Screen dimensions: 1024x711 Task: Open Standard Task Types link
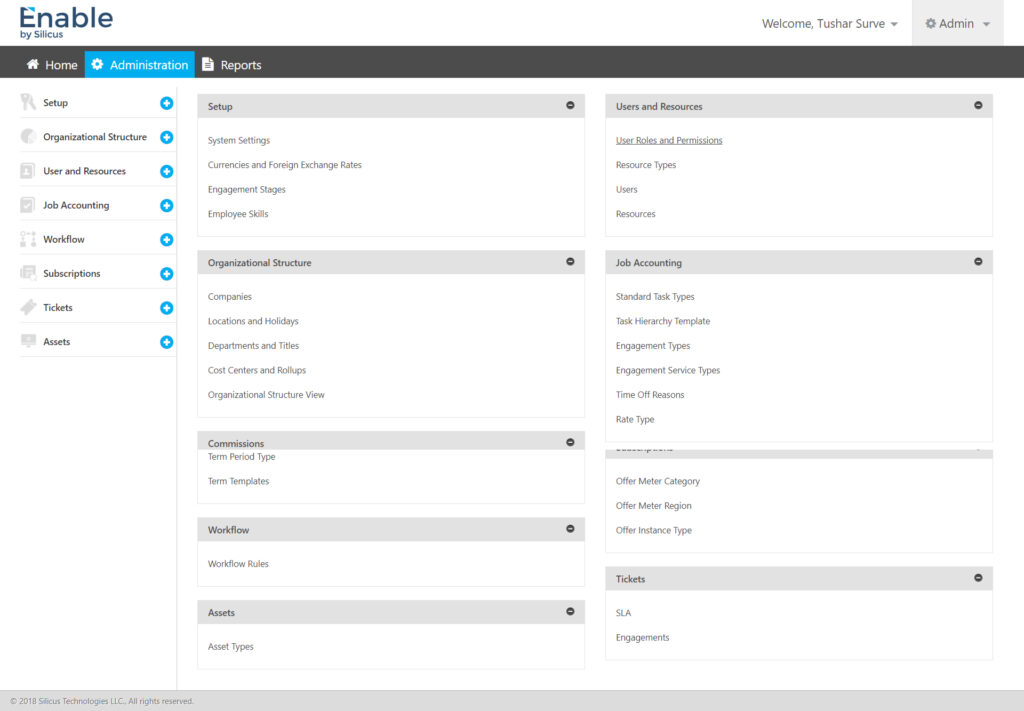point(655,296)
